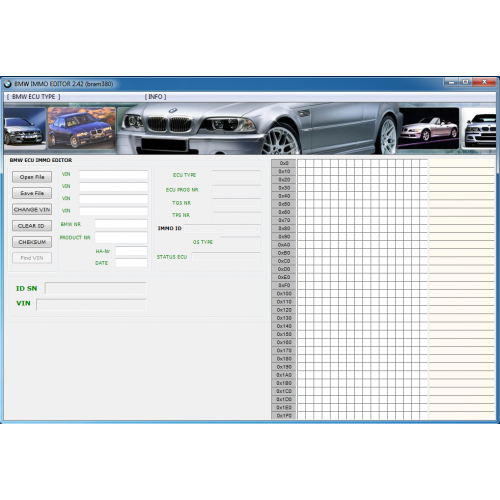This screenshot has width=500, height=500.
Task: Maximize the BMW IMMO EDITOR window
Action: coord(465,82)
